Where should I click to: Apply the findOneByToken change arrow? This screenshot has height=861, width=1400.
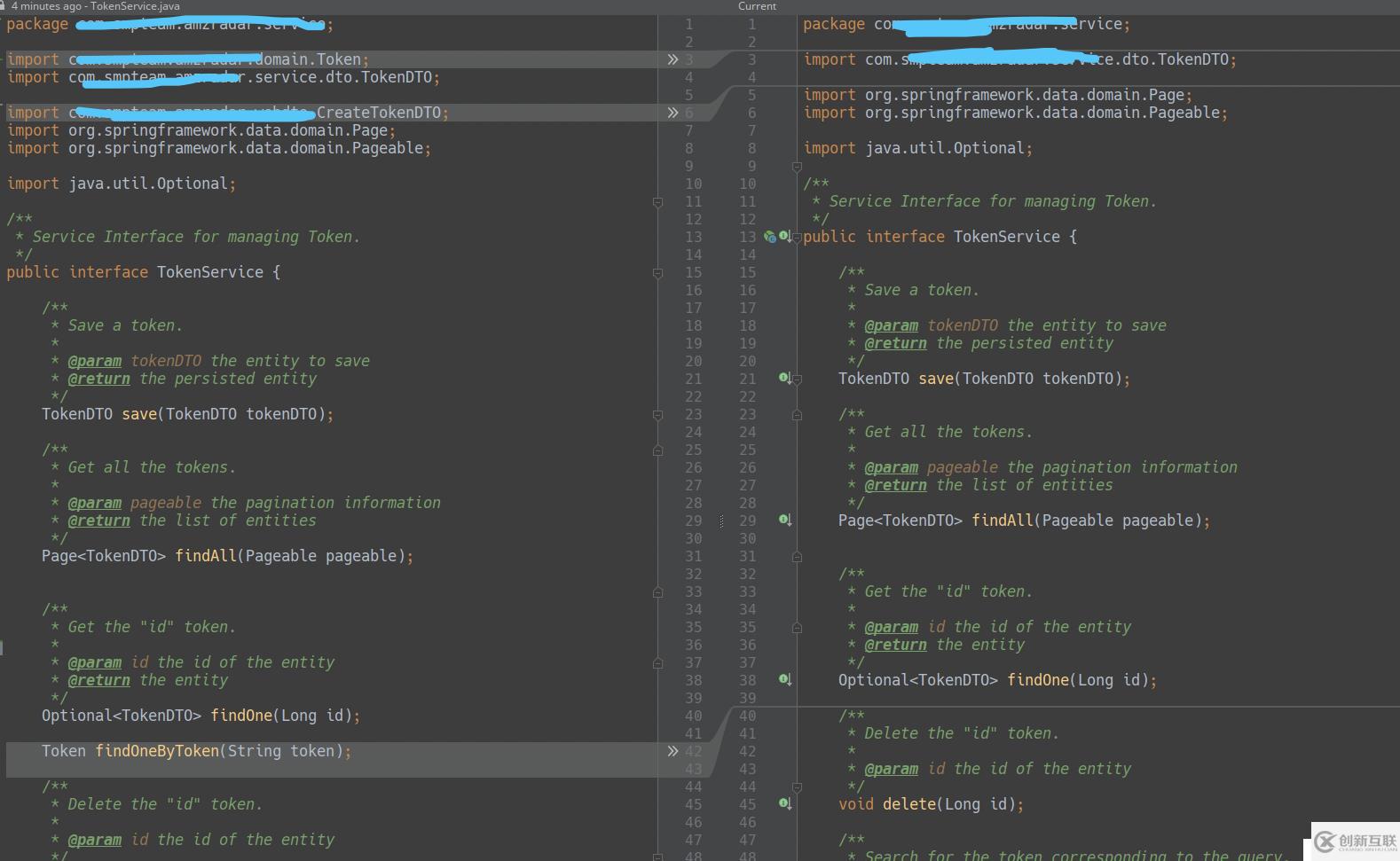pyautogui.click(x=672, y=751)
